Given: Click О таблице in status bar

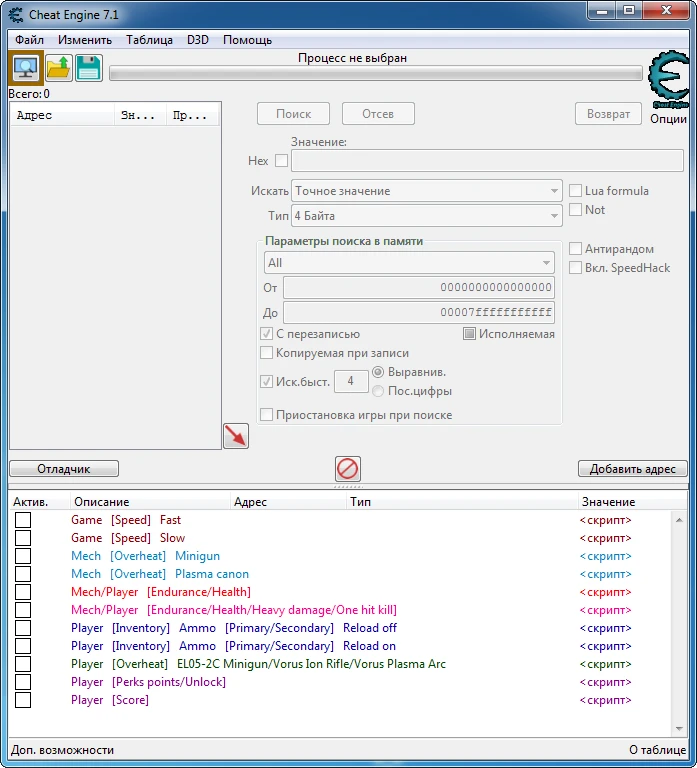Looking at the screenshot, I should coord(657,750).
